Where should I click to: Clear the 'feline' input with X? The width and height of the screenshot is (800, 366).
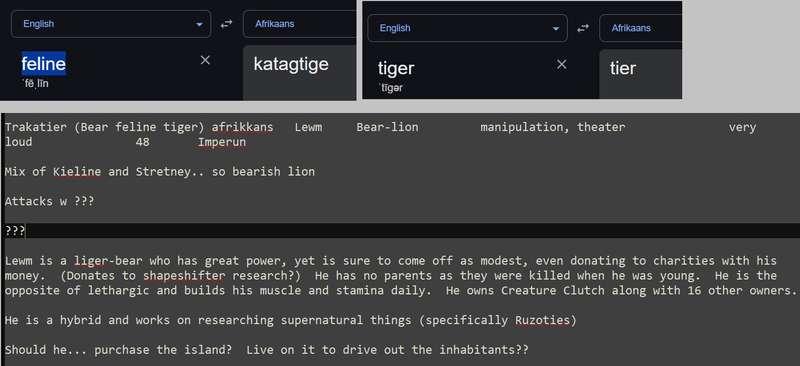[x=205, y=60]
